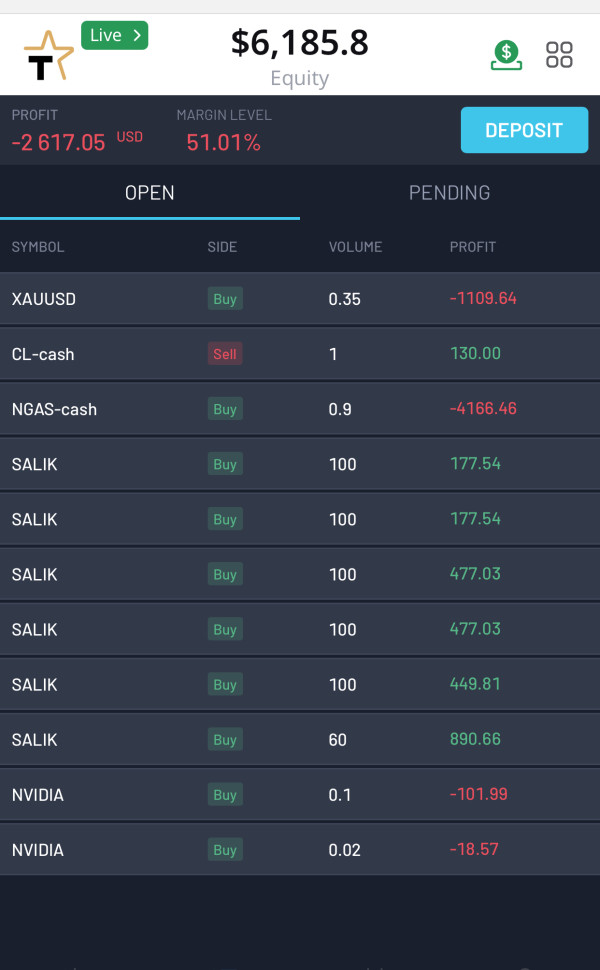
Task: Open the deposit cash icon in header
Action: point(507,55)
